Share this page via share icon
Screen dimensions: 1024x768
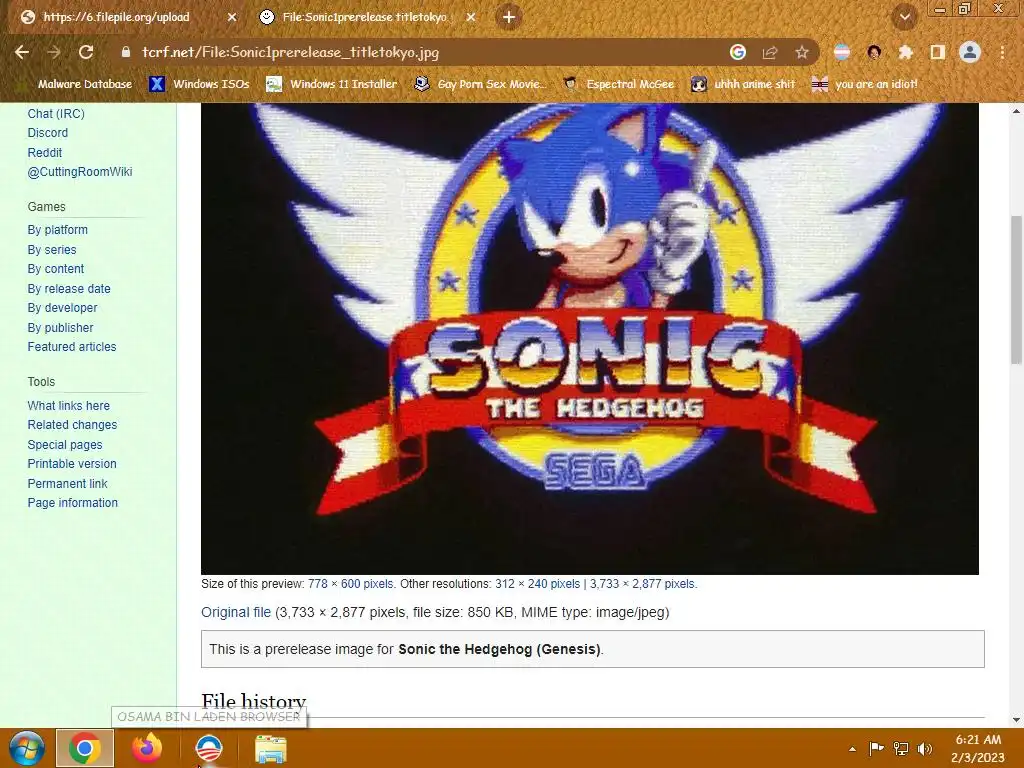point(770,52)
